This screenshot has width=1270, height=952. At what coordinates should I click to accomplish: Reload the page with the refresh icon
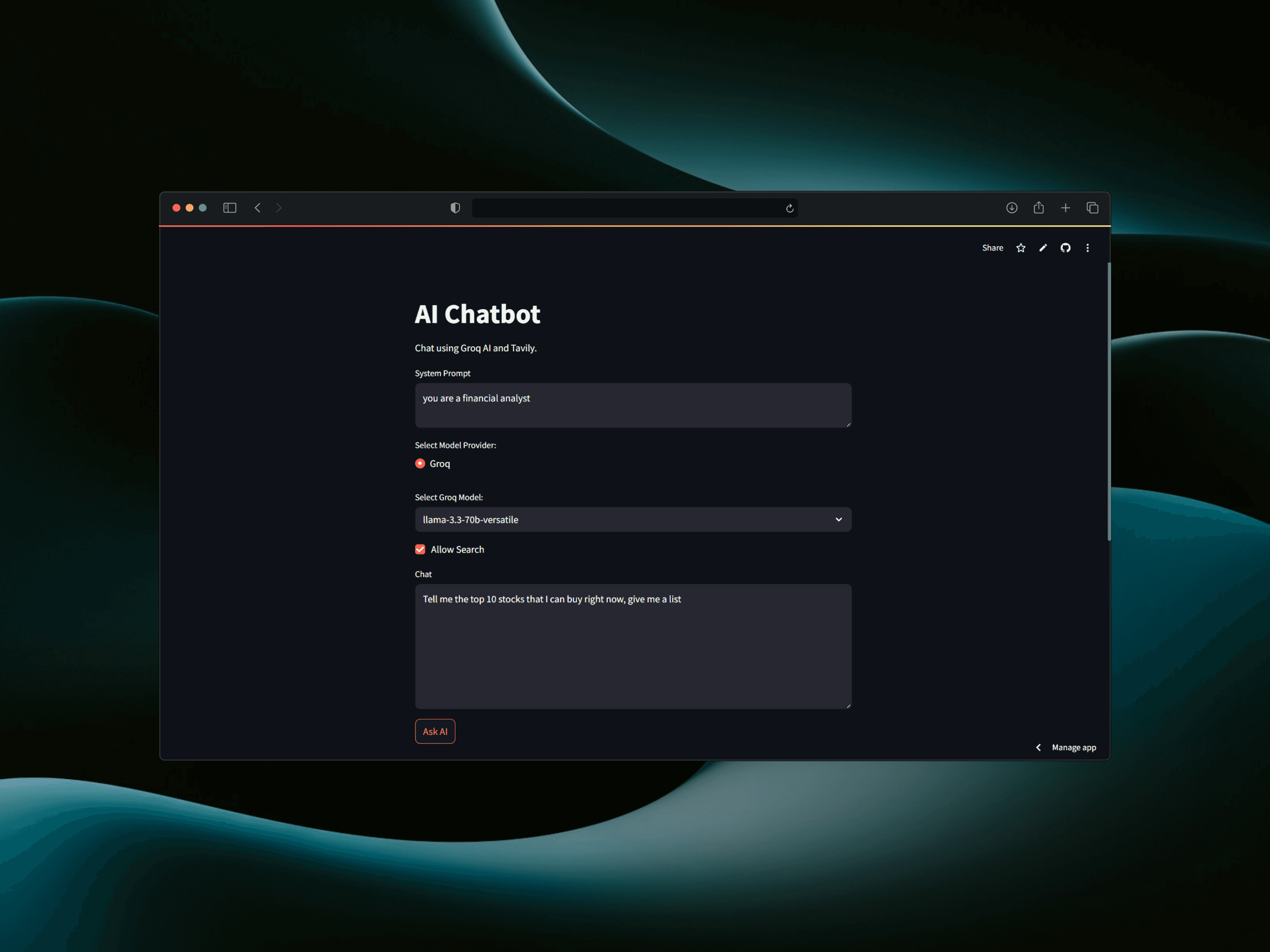[x=790, y=208]
